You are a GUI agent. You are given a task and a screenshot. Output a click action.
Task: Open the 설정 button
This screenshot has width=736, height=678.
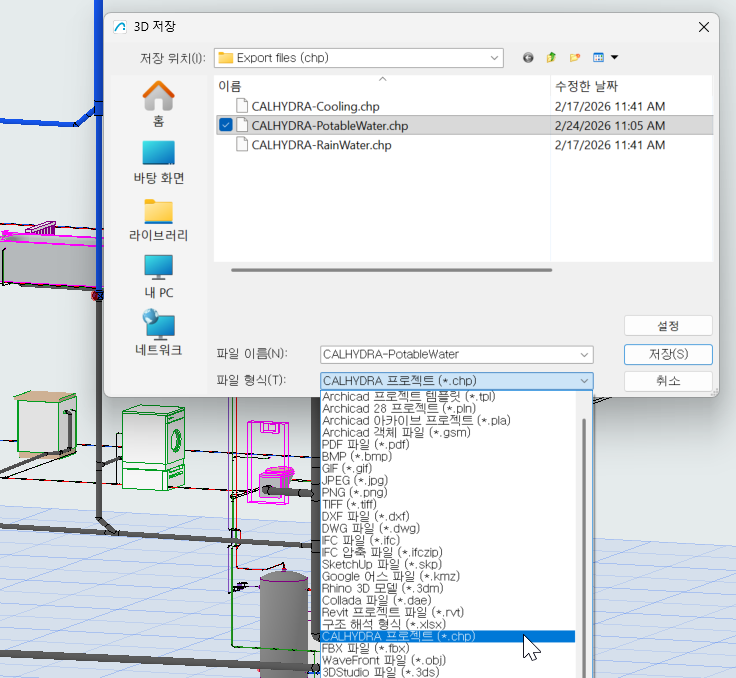[668, 325]
